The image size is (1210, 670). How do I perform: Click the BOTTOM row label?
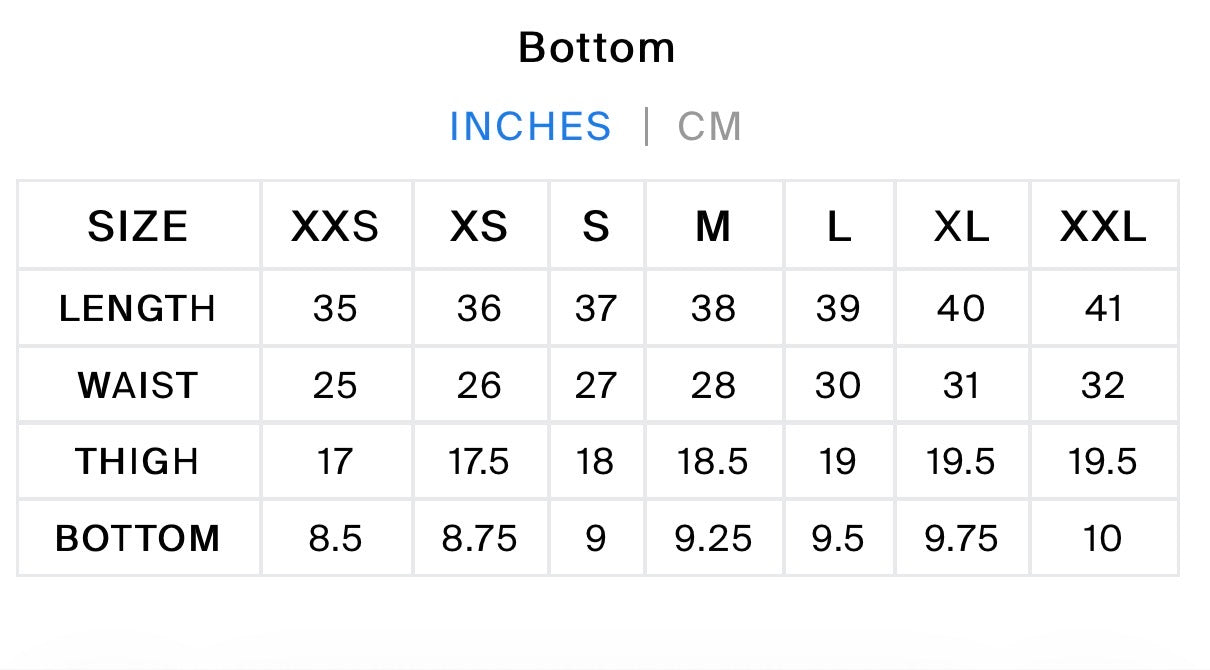tap(138, 539)
